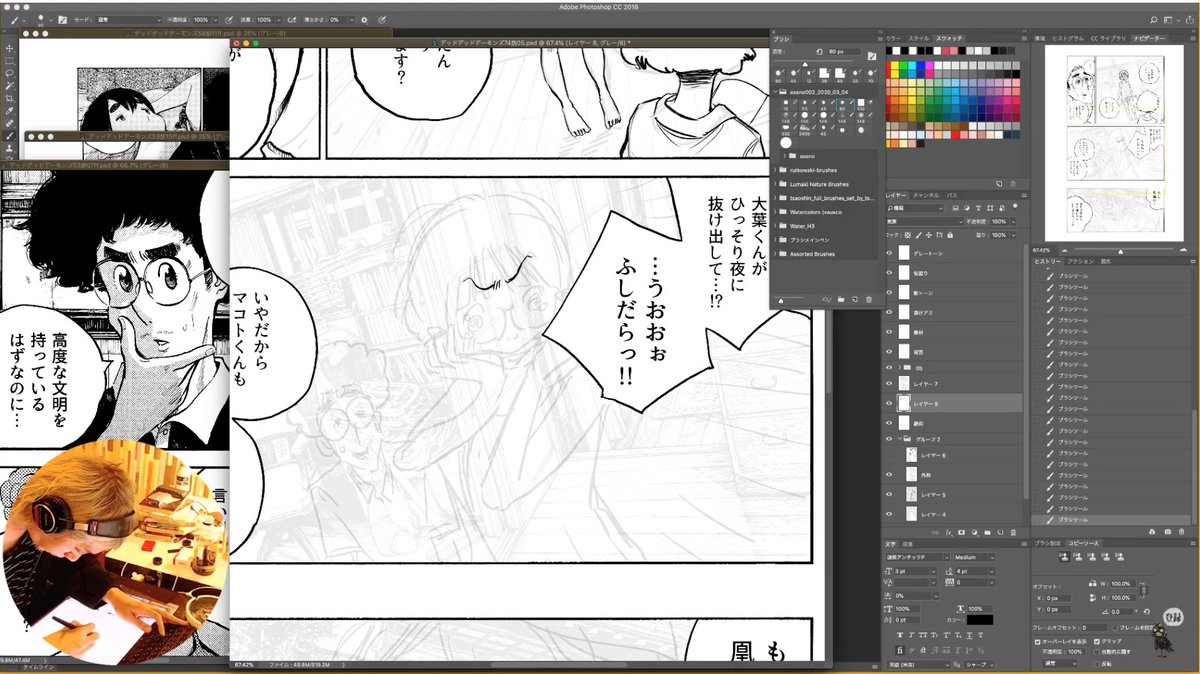
Task: Open font weight Medium dropdown
Action: pyautogui.click(x=975, y=557)
